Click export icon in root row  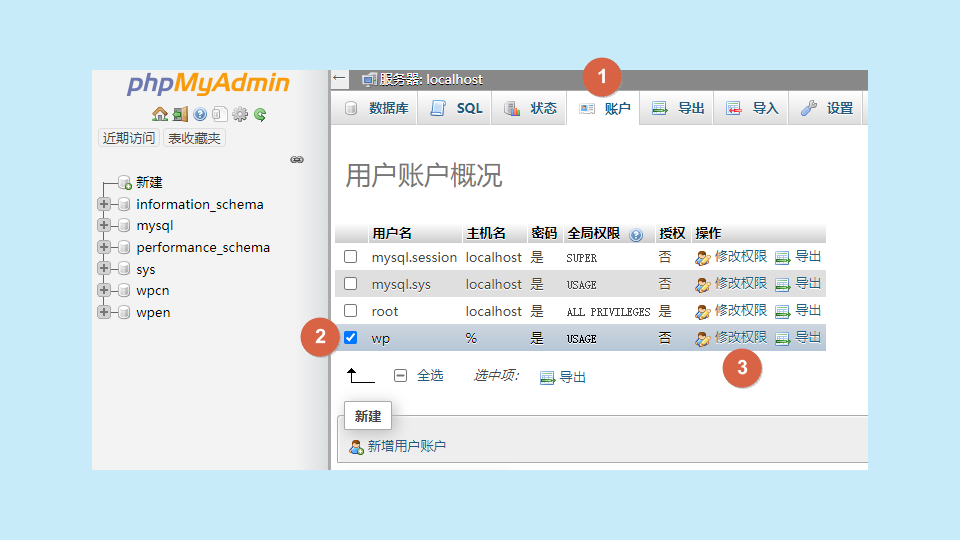(x=782, y=312)
